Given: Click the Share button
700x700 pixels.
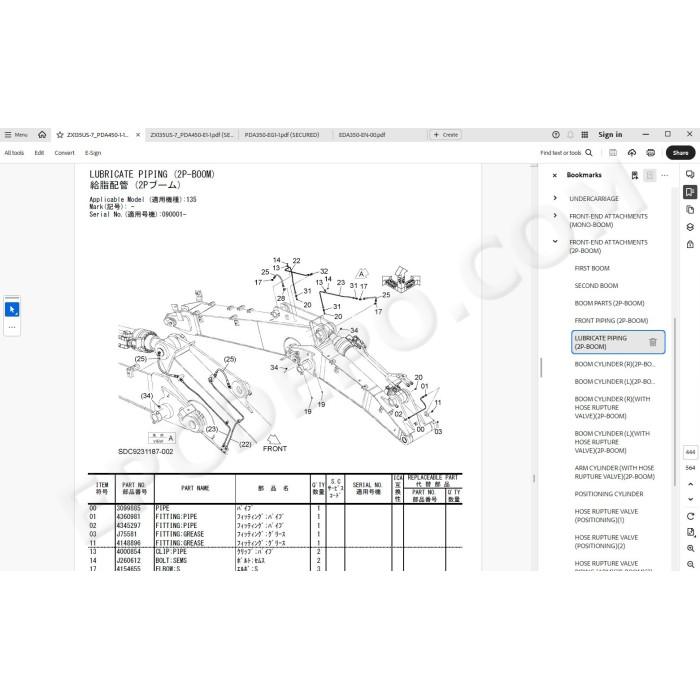Looking at the screenshot, I should tap(680, 153).
